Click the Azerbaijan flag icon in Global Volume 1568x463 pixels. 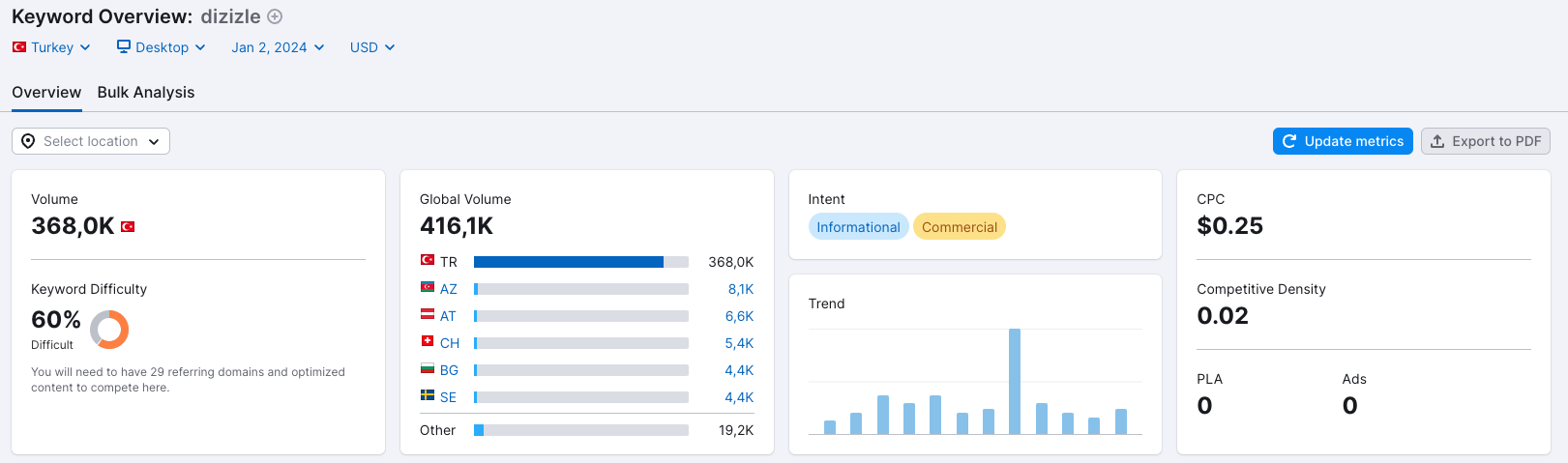pyautogui.click(x=428, y=287)
